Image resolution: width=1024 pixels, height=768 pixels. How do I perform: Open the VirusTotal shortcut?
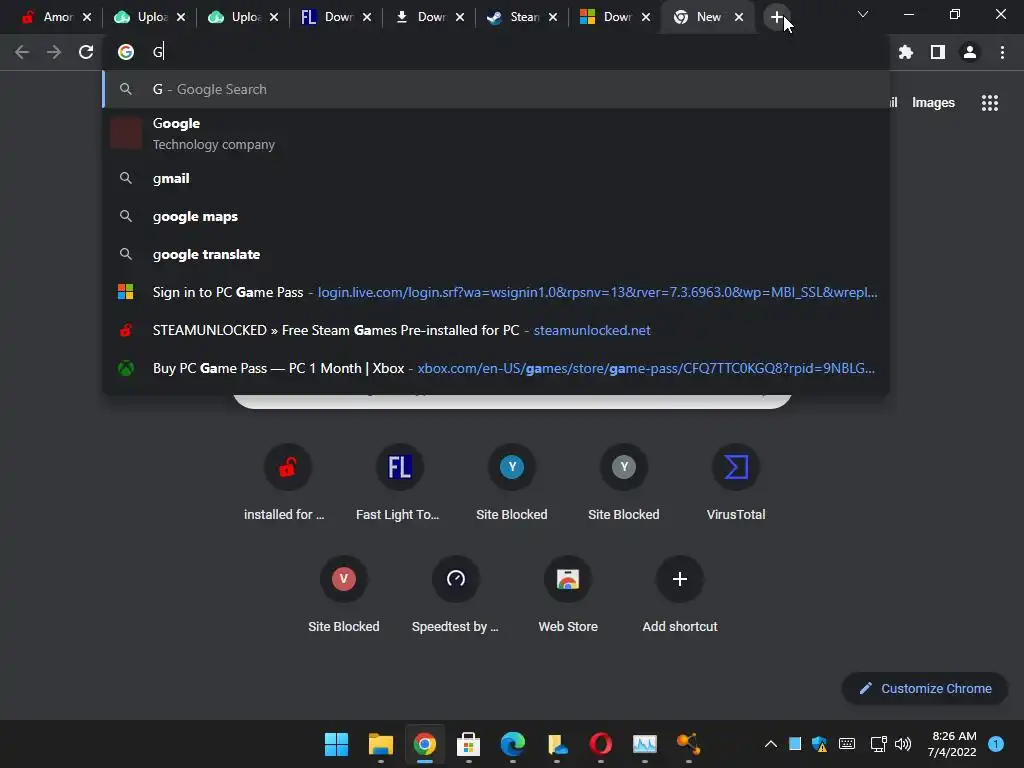pyautogui.click(x=736, y=483)
